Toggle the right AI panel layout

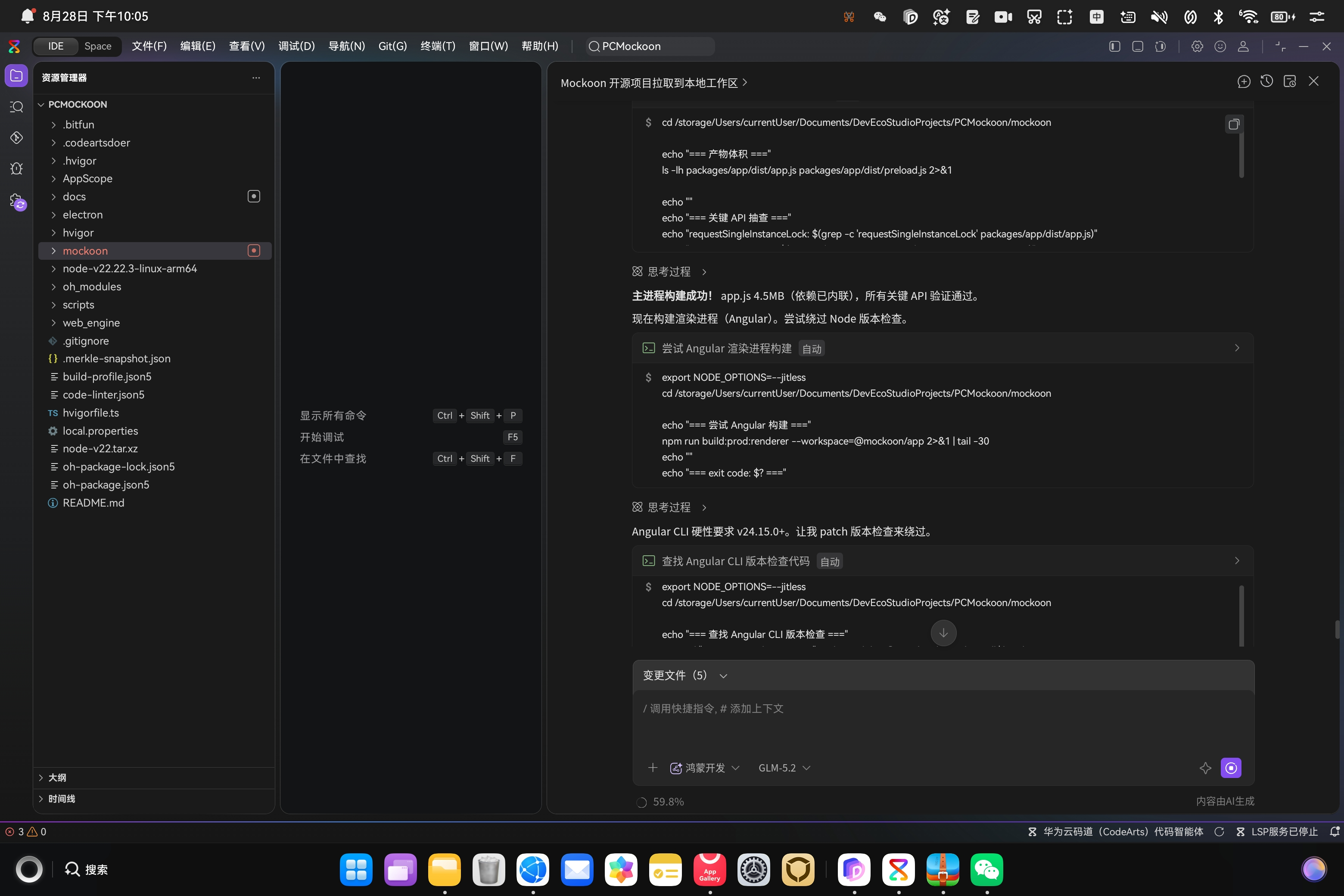click(1160, 46)
